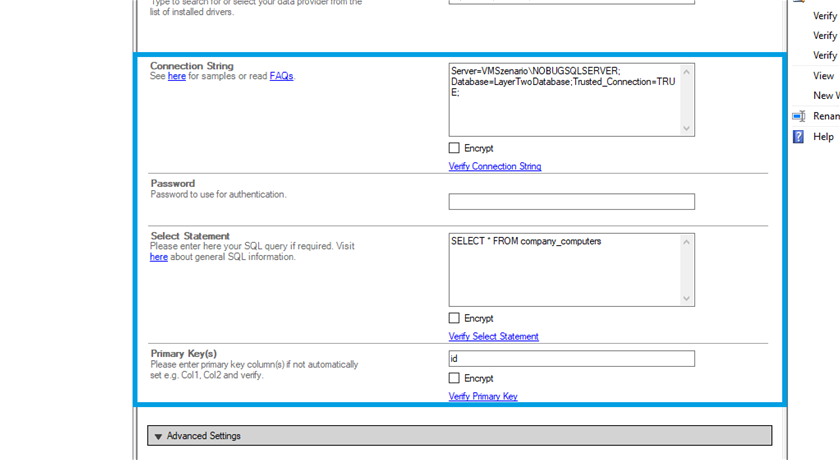Check Encrypt below the Primary Key field

point(454,378)
